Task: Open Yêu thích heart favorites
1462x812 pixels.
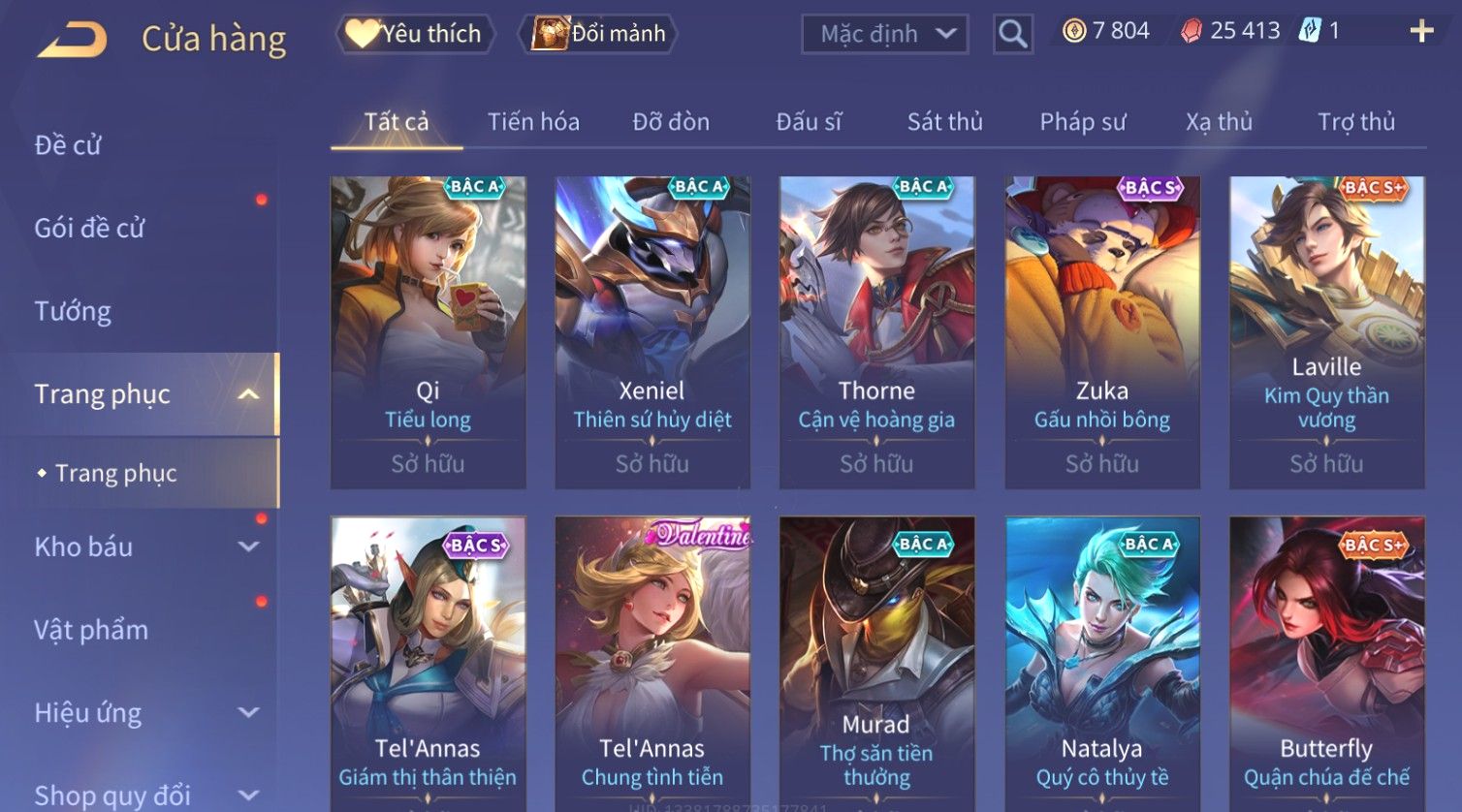Action: coord(415,34)
